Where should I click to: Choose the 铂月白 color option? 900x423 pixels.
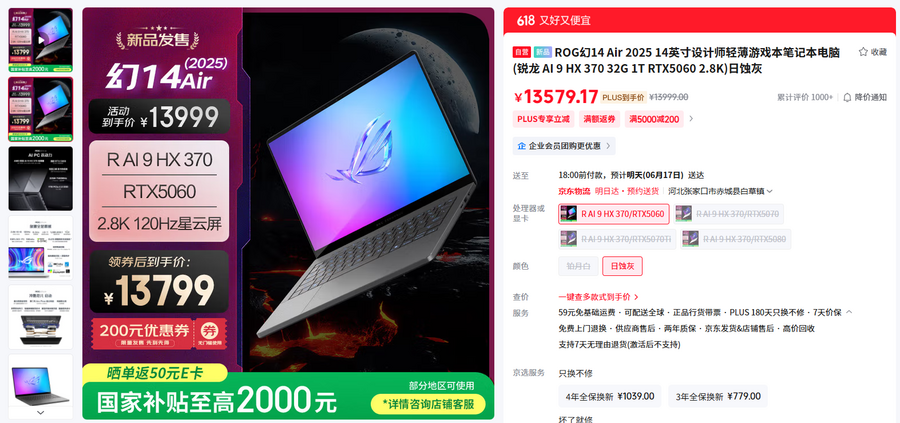pyautogui.click(x=578, y=266)
